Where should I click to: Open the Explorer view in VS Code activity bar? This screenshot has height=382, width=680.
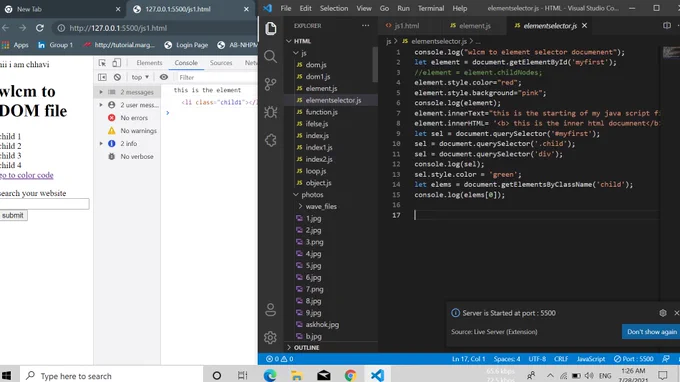(271, 29)
